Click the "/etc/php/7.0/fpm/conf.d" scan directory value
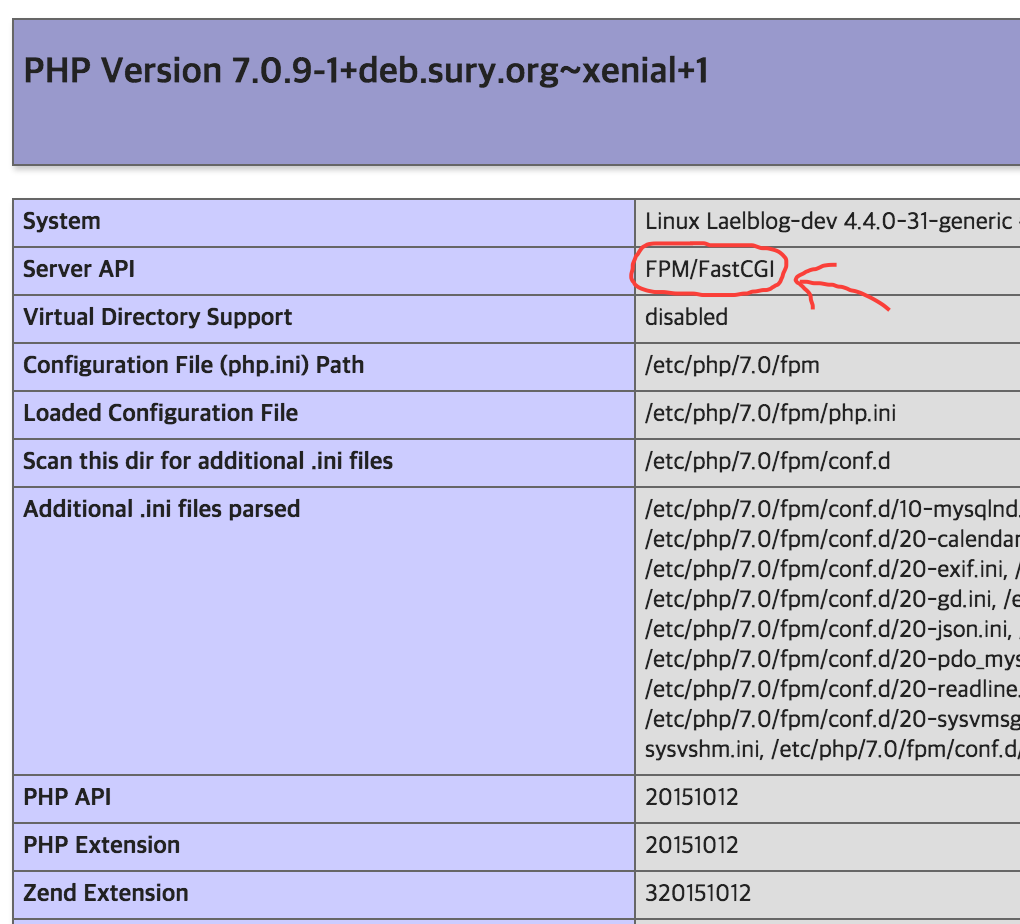1020x924 pixels. pyautogui.click(x=768, y=461)
